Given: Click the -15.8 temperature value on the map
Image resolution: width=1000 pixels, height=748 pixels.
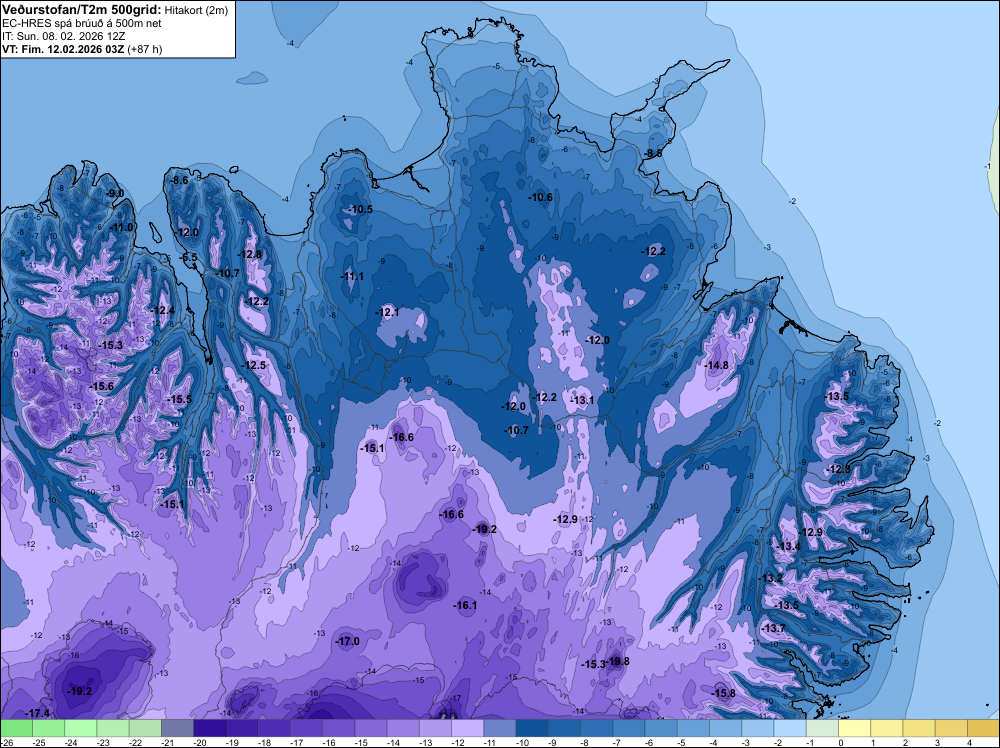Looking at the screenshot, I should coord(724,693).
